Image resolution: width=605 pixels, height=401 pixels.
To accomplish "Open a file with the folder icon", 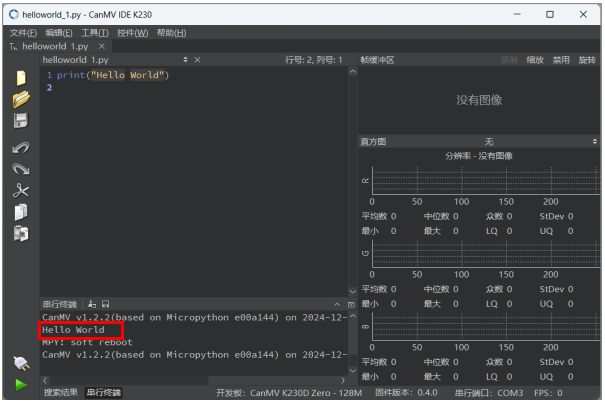I will point(21,99).
